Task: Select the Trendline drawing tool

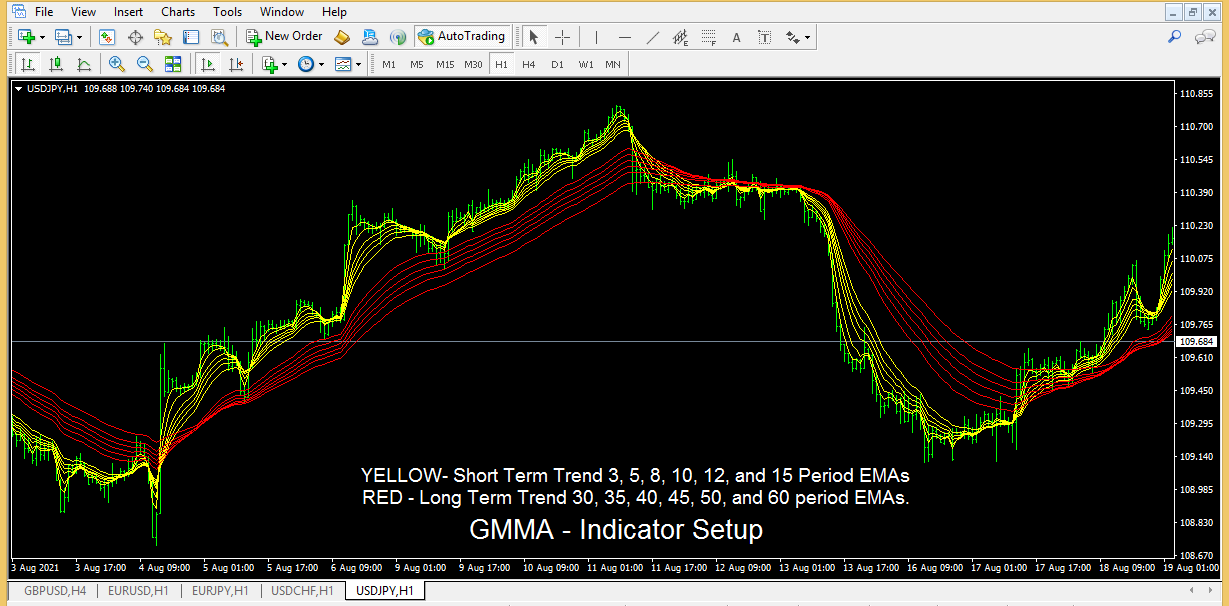Action: [x=653, y=36]
